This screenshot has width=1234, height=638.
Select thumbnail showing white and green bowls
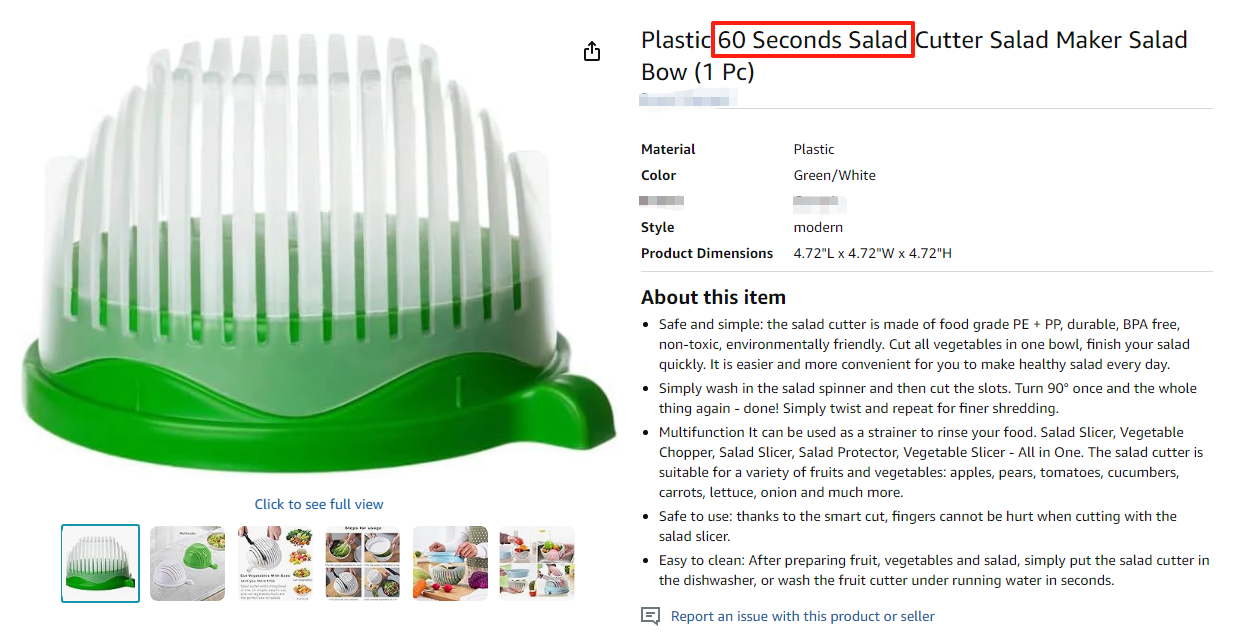[x=187, y=563]
